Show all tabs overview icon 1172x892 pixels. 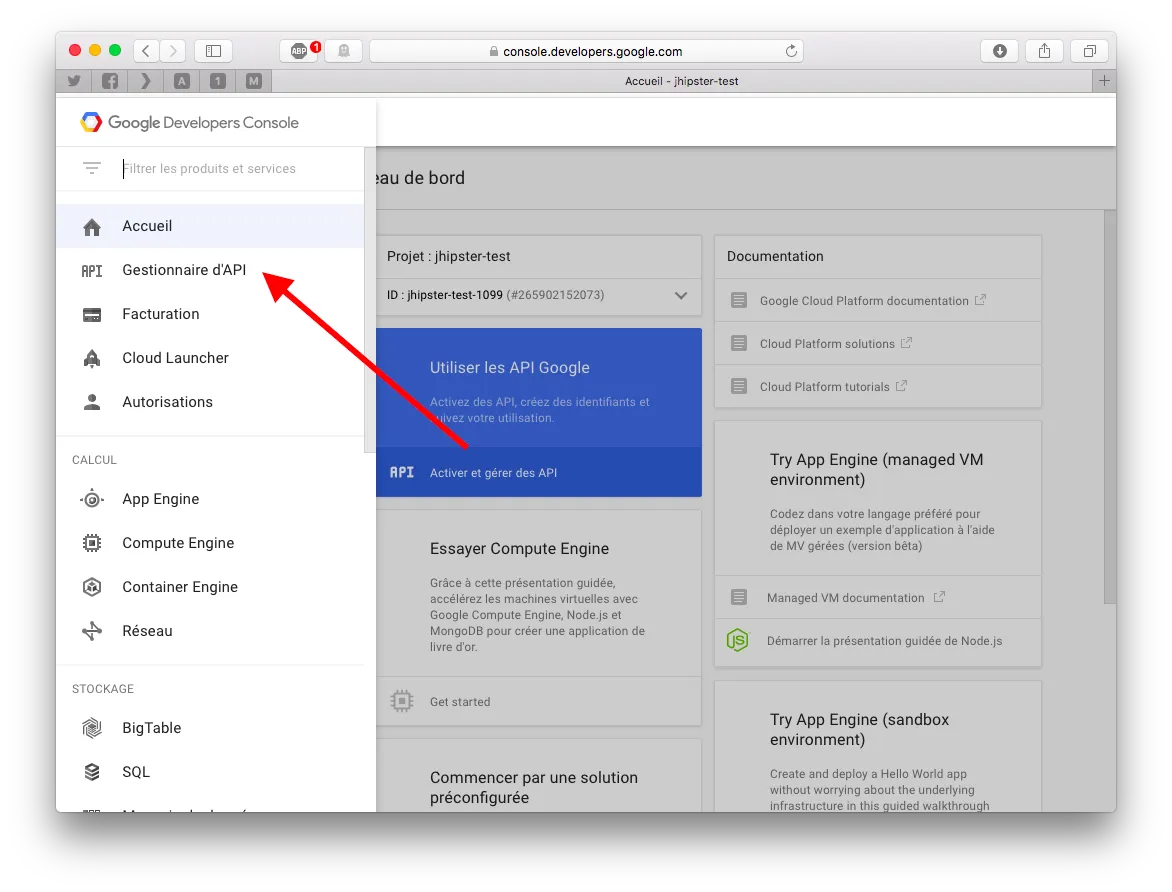1090,51
